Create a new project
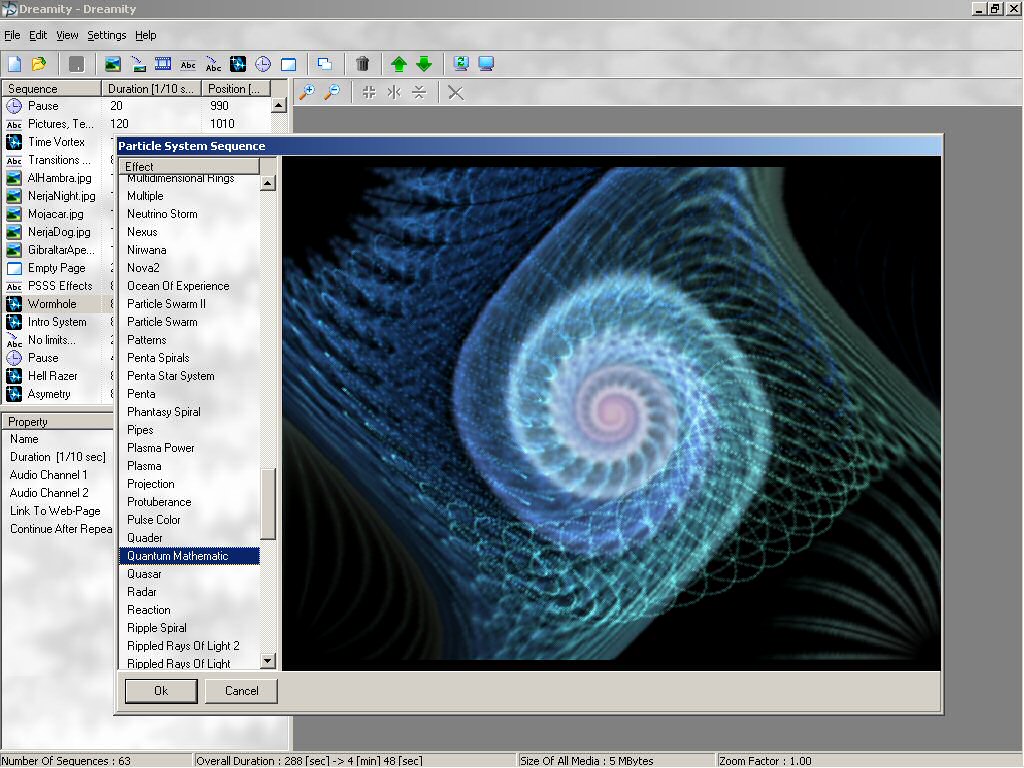The image size is (1024, 768). coord(14,63)
